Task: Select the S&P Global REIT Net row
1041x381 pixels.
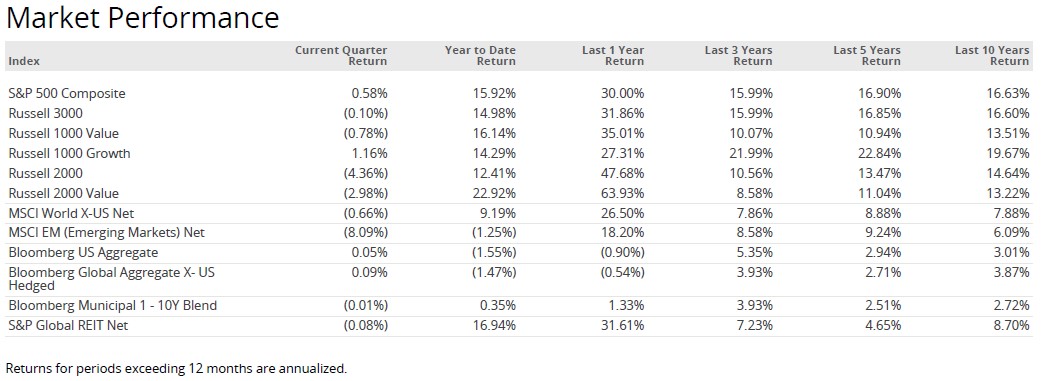Action: 520,326
